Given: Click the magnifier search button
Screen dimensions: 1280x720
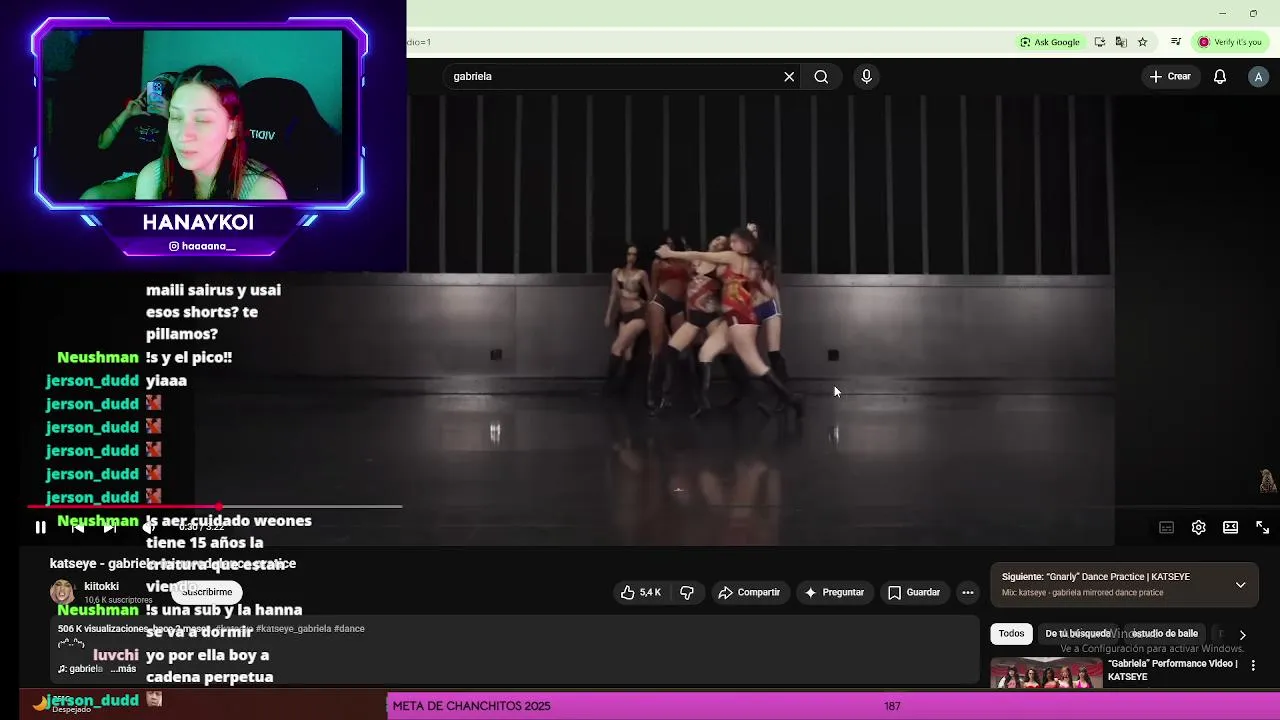Looking at the screenshot, I should [821, 76].
